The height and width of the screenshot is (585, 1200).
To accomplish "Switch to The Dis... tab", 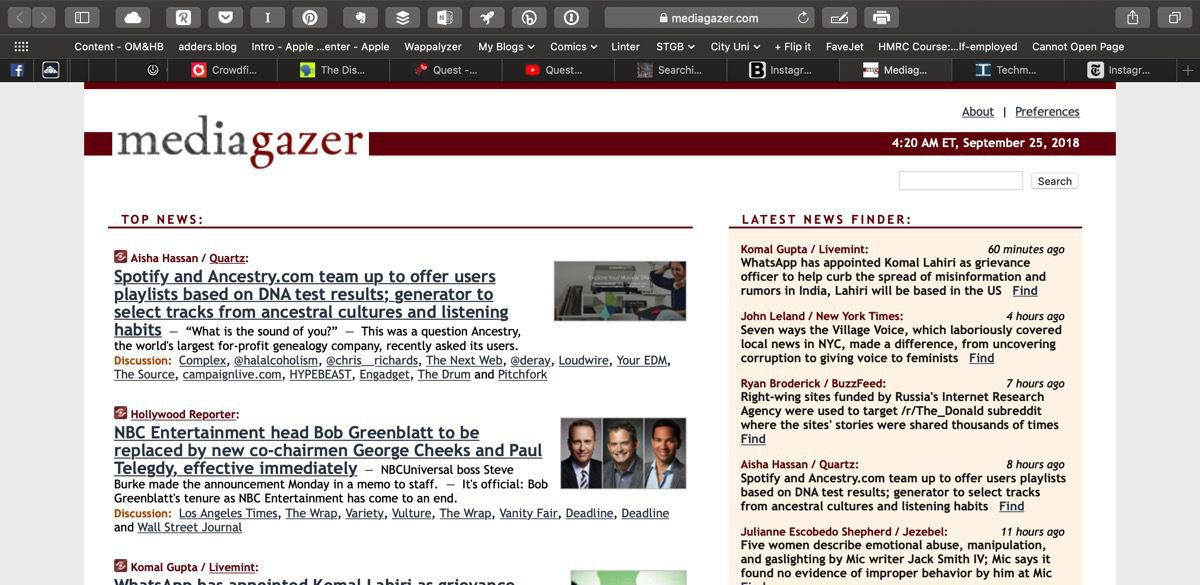I will (x=333, y=70).
